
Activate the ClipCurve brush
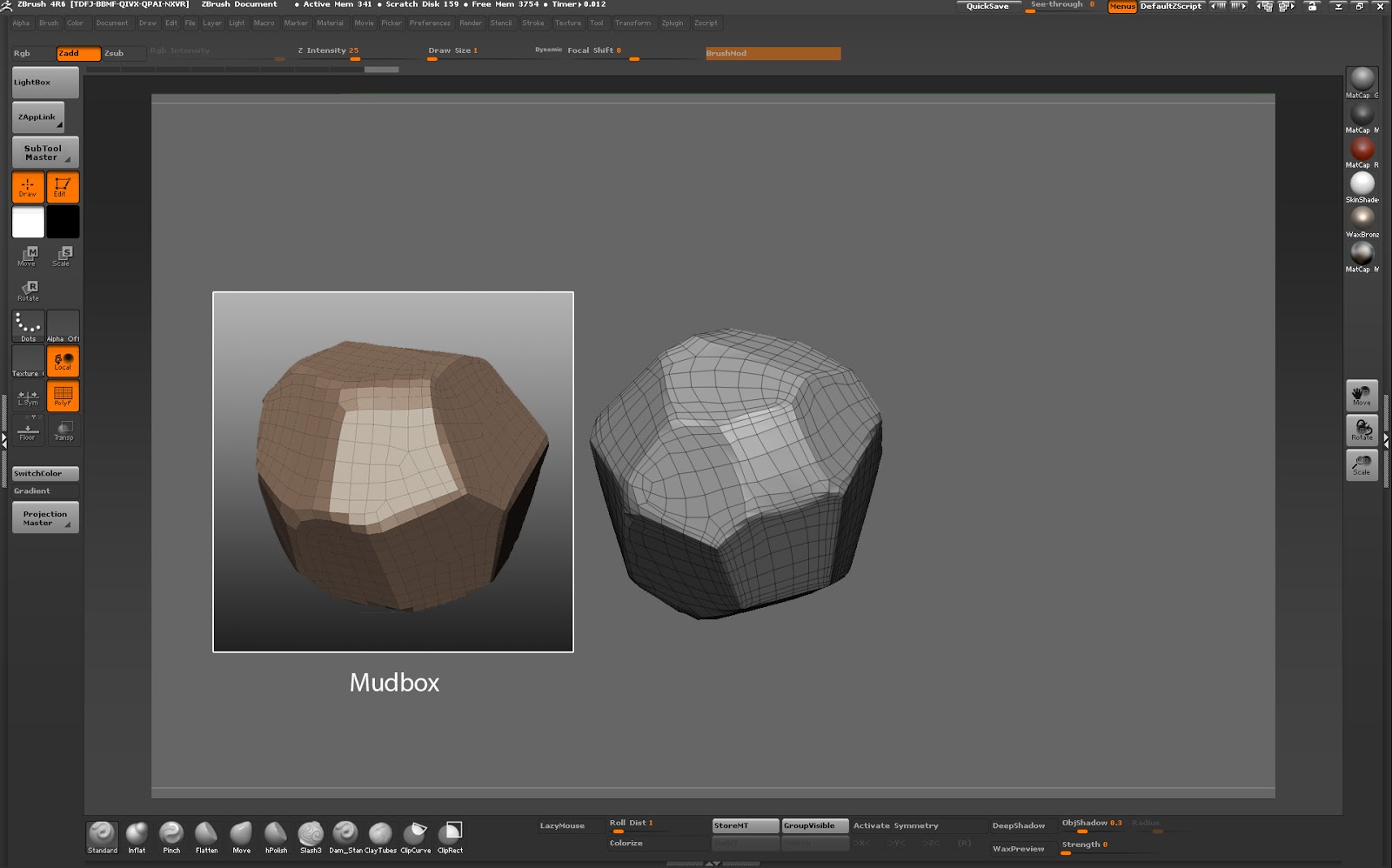(416, 836)
